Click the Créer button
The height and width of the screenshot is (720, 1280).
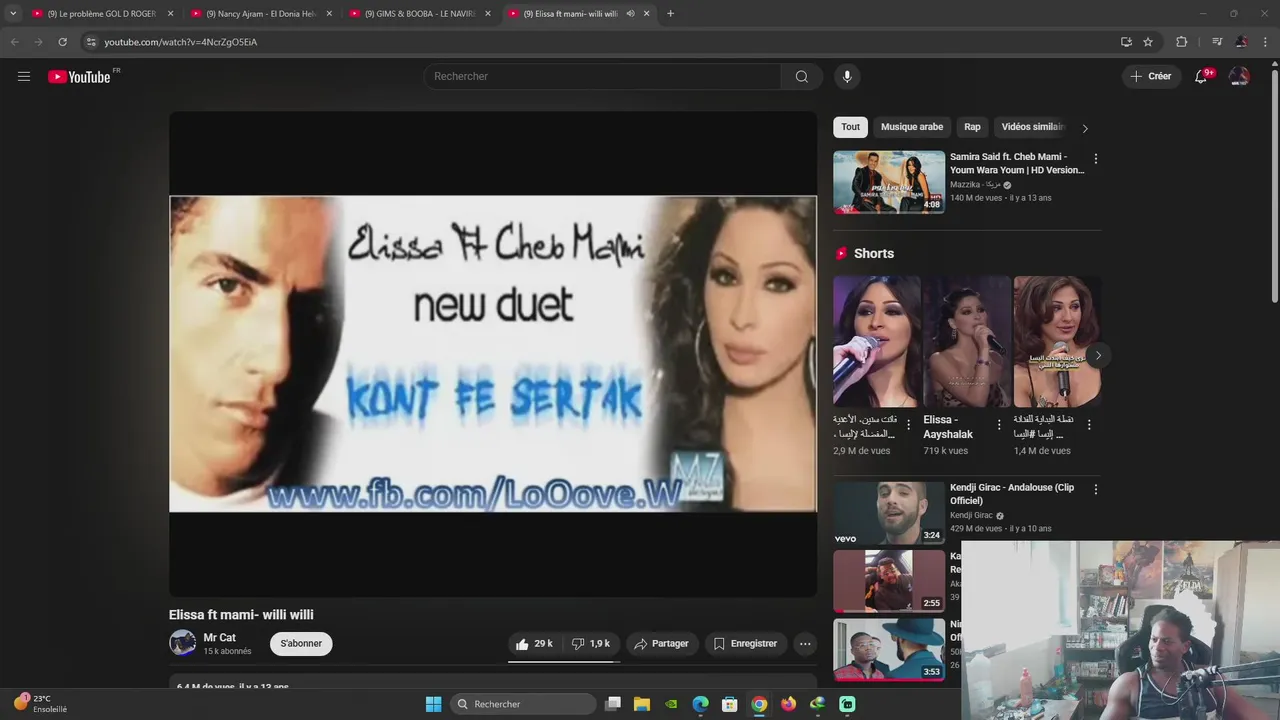(x=1150, y=76)
